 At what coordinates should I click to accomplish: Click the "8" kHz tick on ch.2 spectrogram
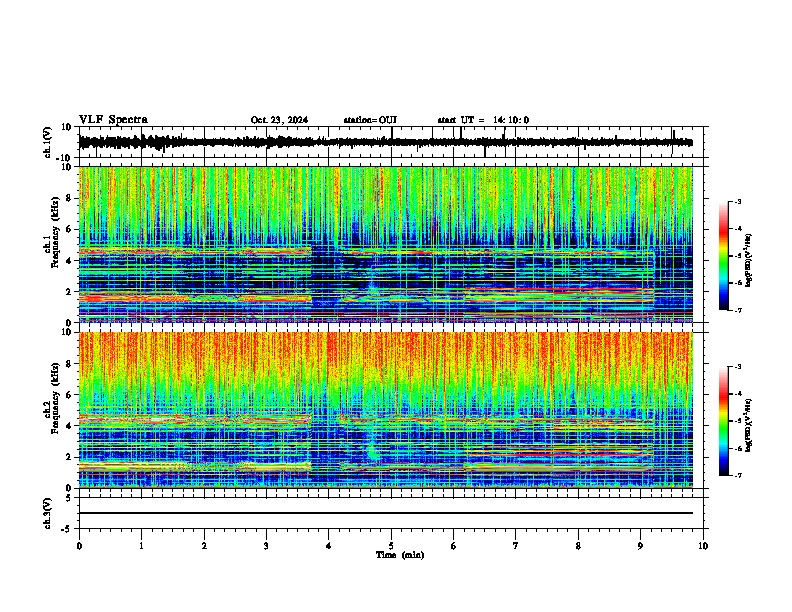point(69,364)
